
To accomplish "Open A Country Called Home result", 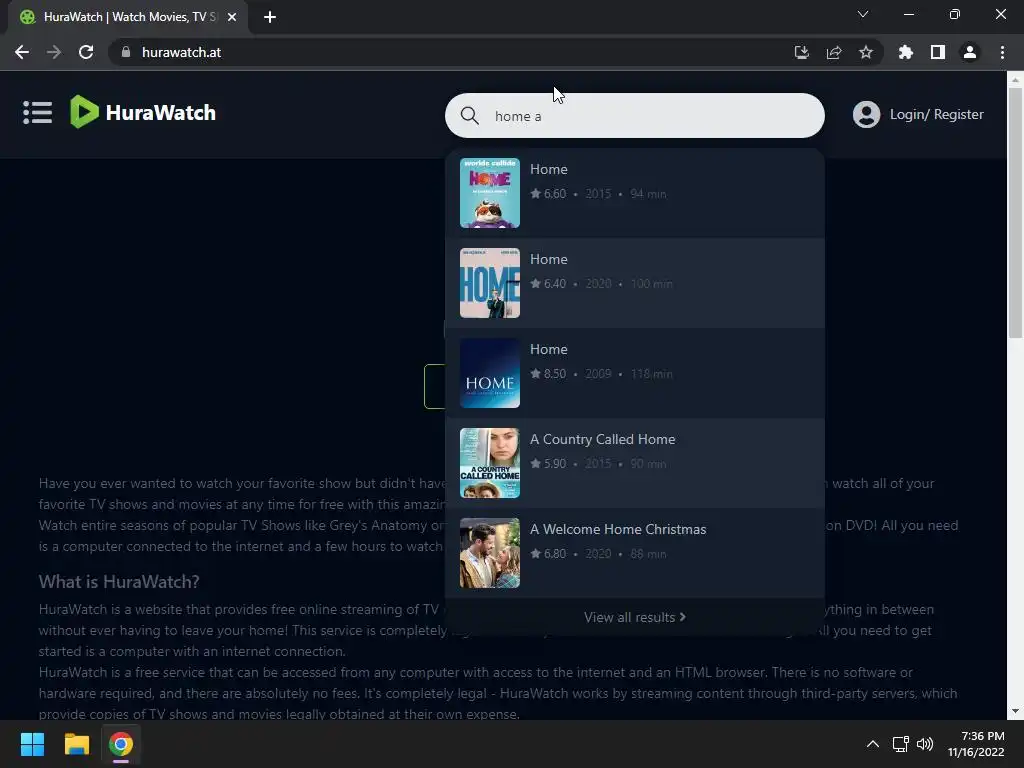I will tap(634, 463).
